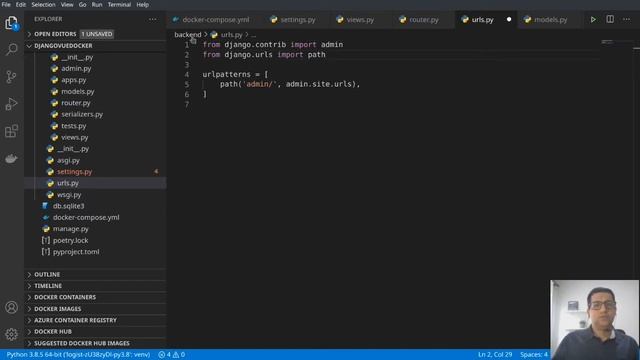Image resolution: width=640 pixels, height=360 pixels.
Task: Expand the Docker Images section
Action: (58, 309)
